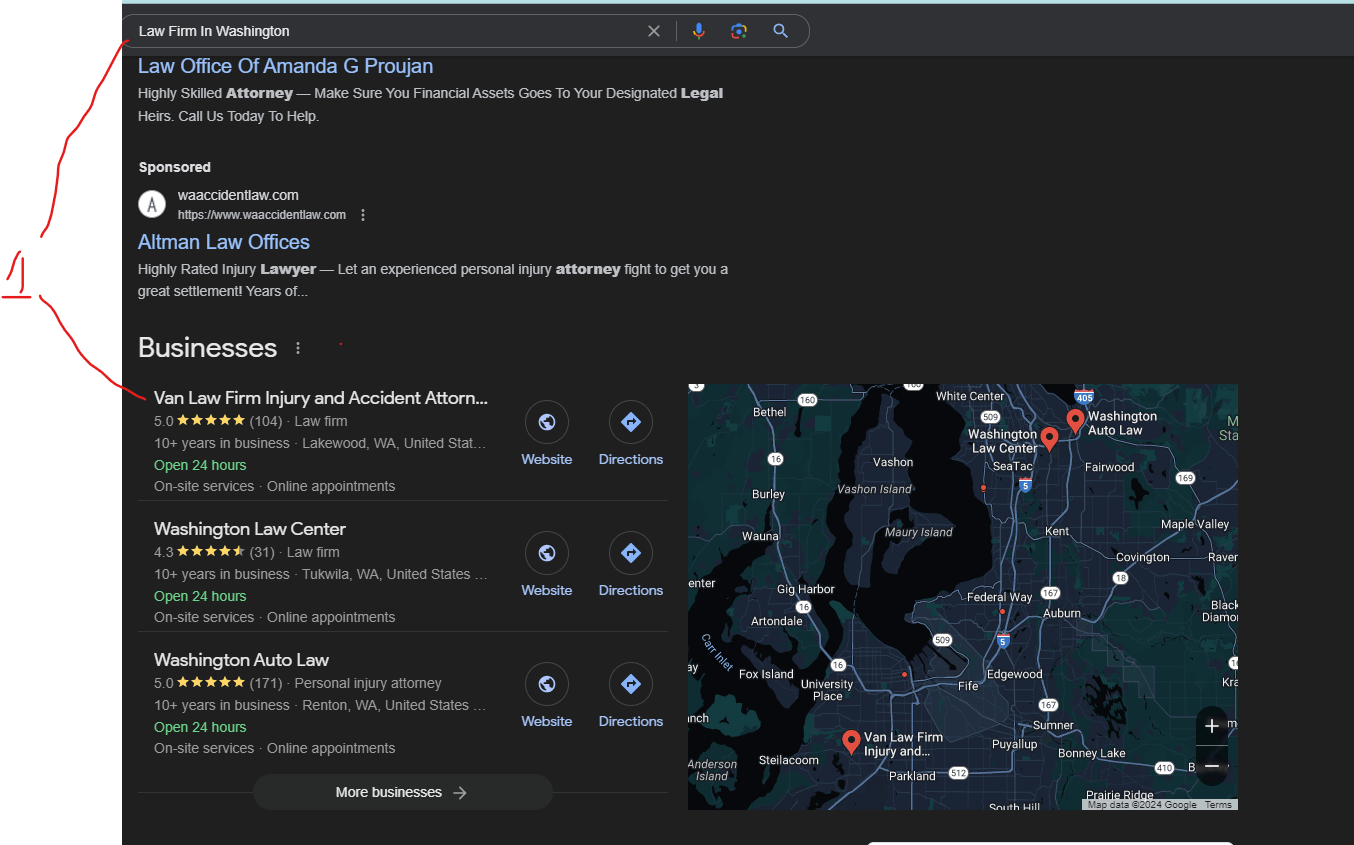Open the map Terms link
Image resolution: width=1354 pixels, height=845 pixels.
(x=1218, y=805)
